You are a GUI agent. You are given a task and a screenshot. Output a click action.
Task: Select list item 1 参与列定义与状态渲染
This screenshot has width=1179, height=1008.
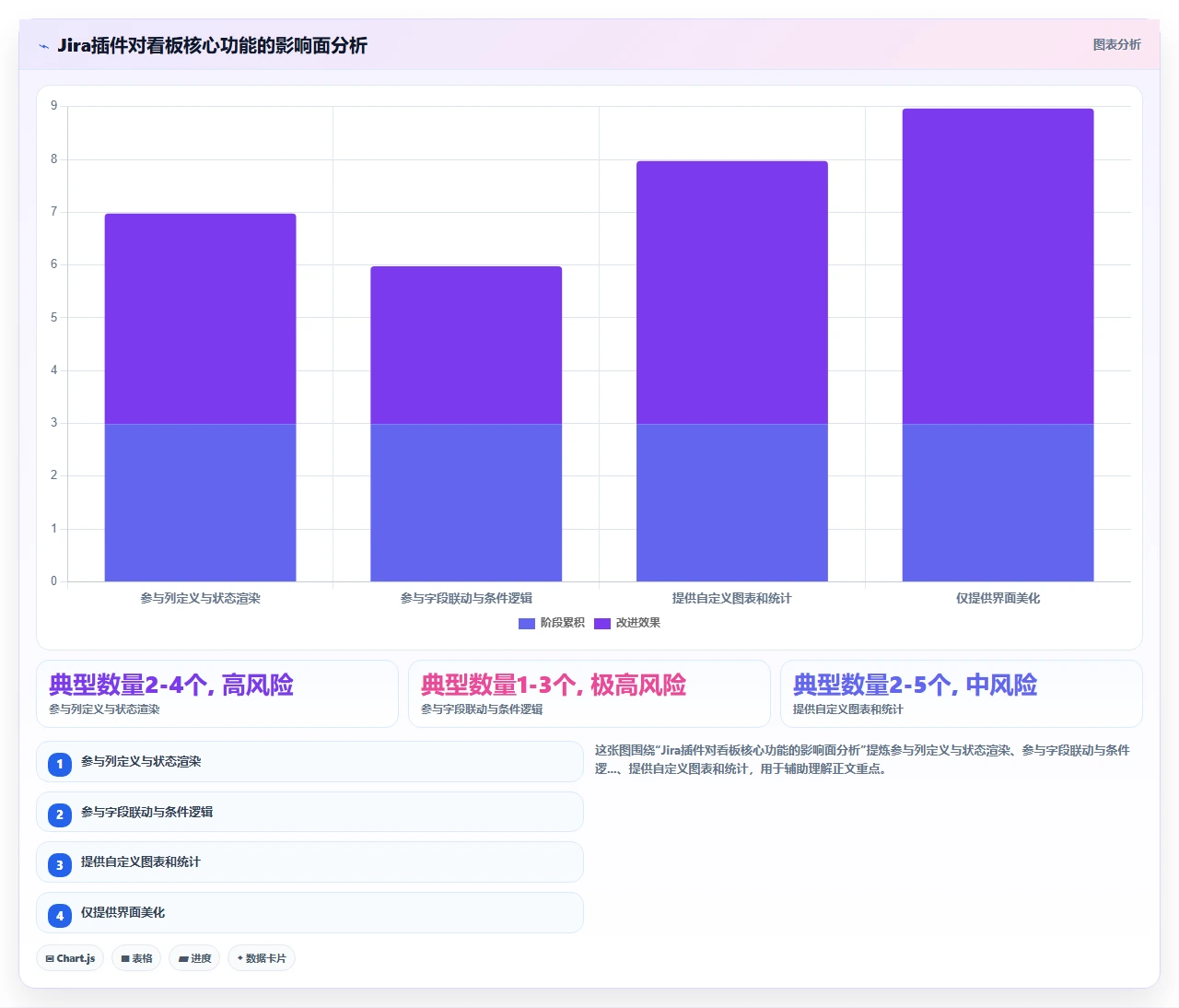pos(309,762)
